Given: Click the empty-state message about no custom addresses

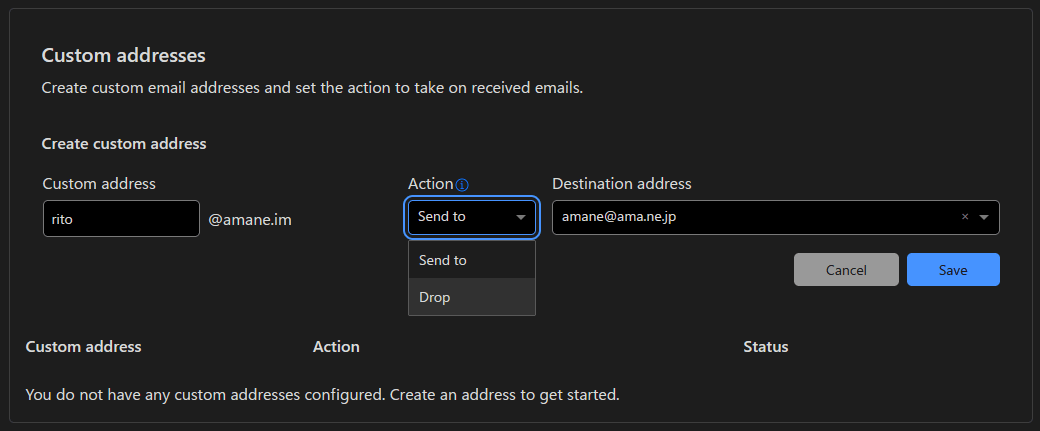Looking at the screenshot, I should click(322, 395).
